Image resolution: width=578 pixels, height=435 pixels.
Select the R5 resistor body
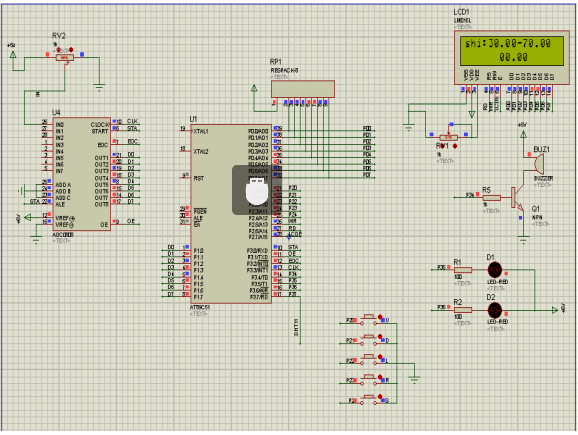coord(492,198)
